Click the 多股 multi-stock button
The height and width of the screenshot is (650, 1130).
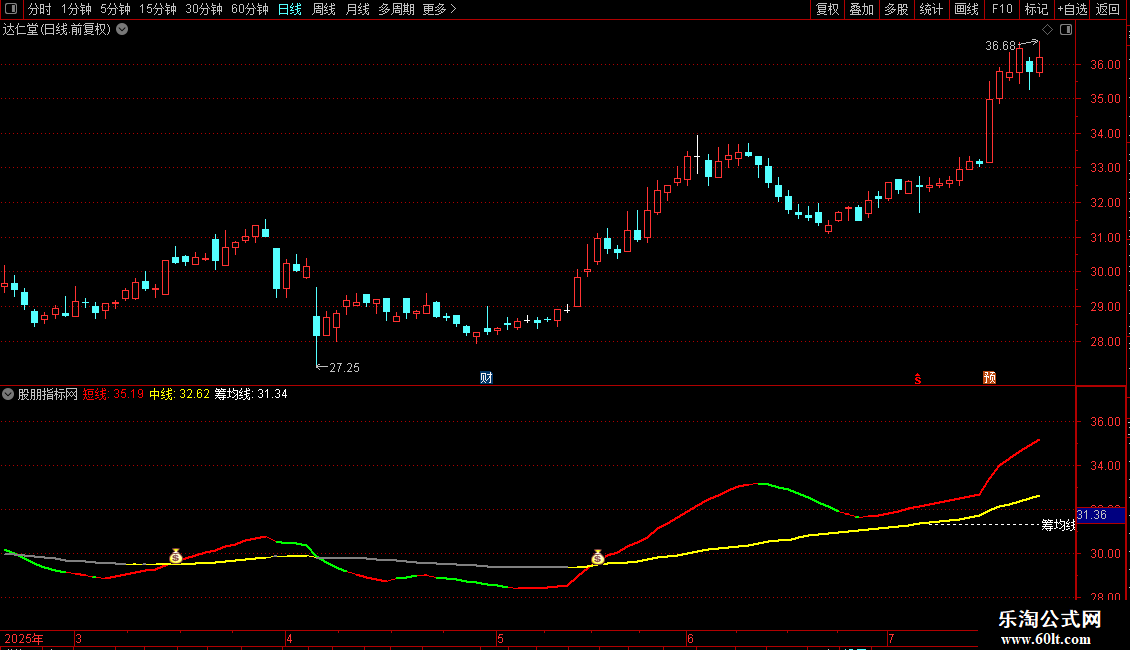tap(896, 9)
